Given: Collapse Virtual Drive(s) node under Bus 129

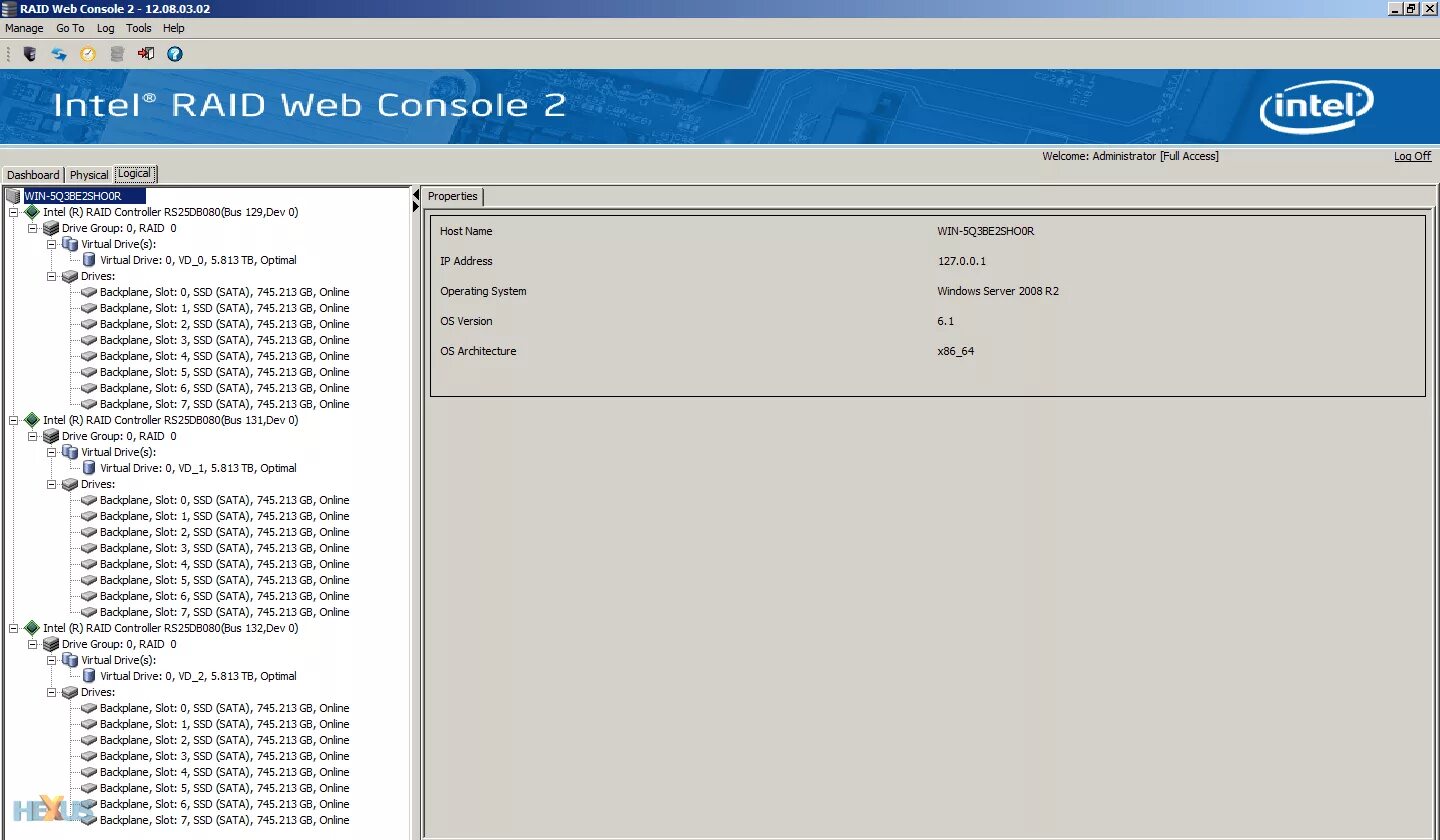Looking at the screenshot, I should (52, 244).
